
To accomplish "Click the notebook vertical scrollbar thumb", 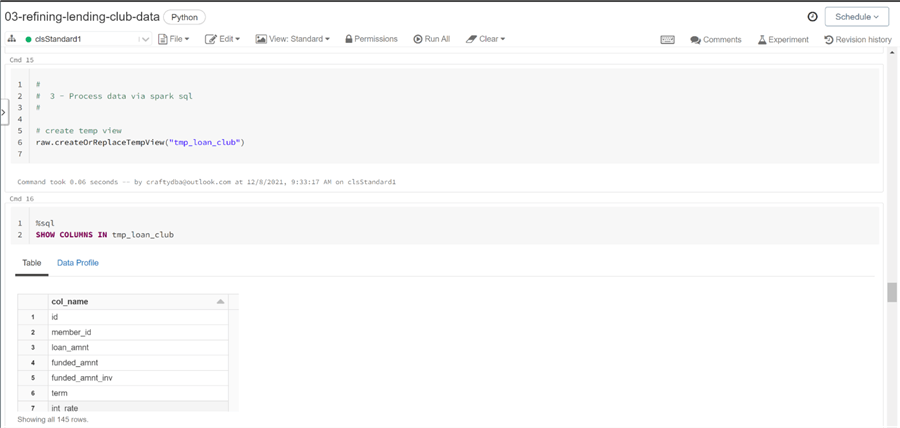I will 892,292.
